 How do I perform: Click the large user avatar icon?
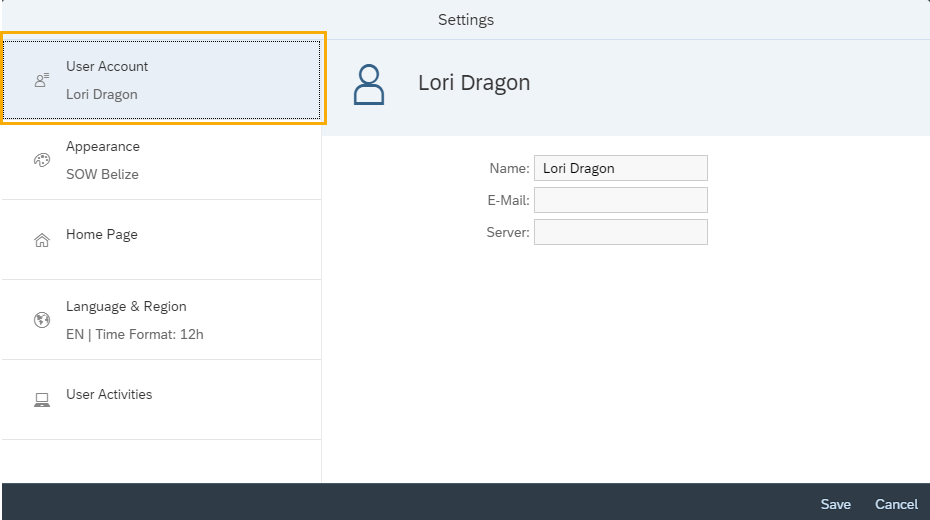(369, 85)
